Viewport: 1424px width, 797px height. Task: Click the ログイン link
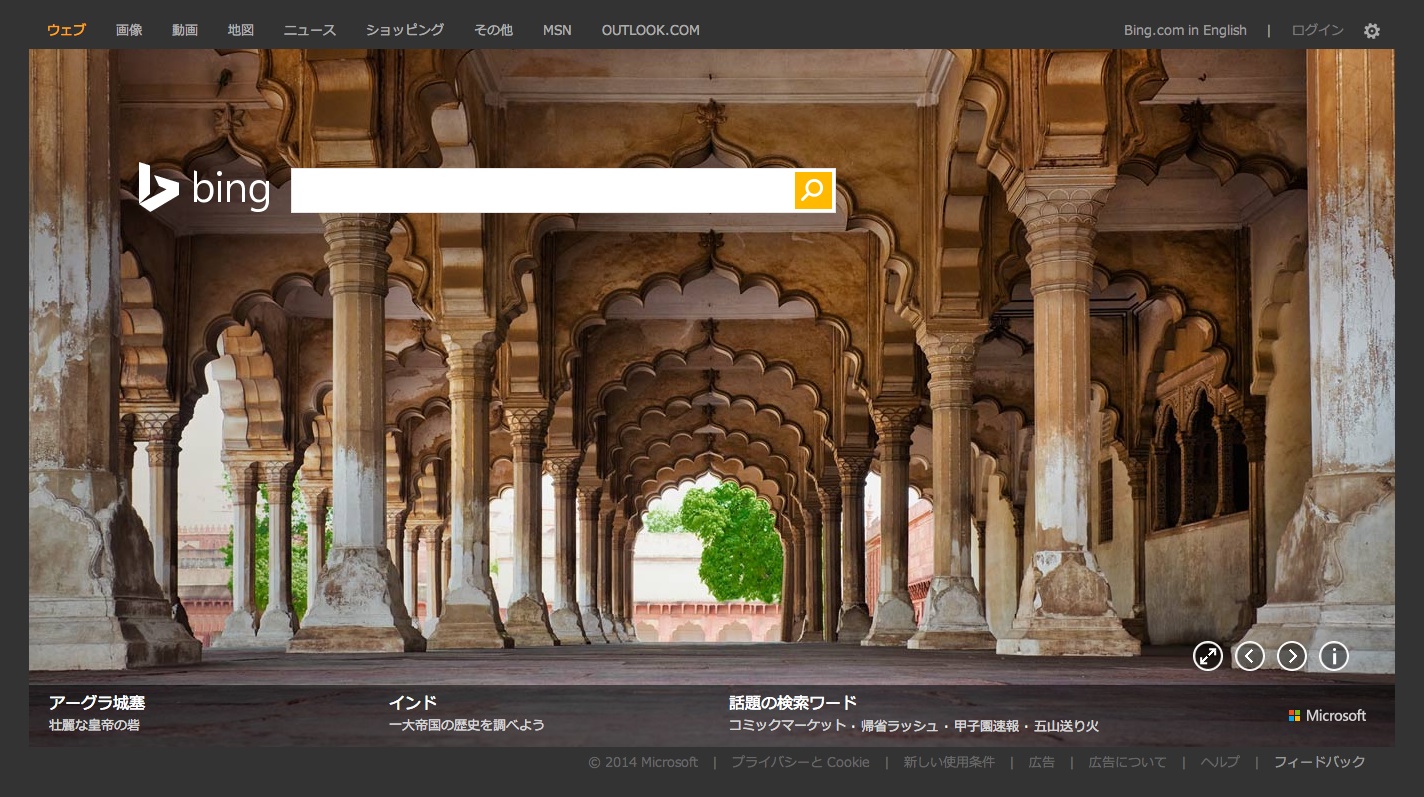(1317, 30)
